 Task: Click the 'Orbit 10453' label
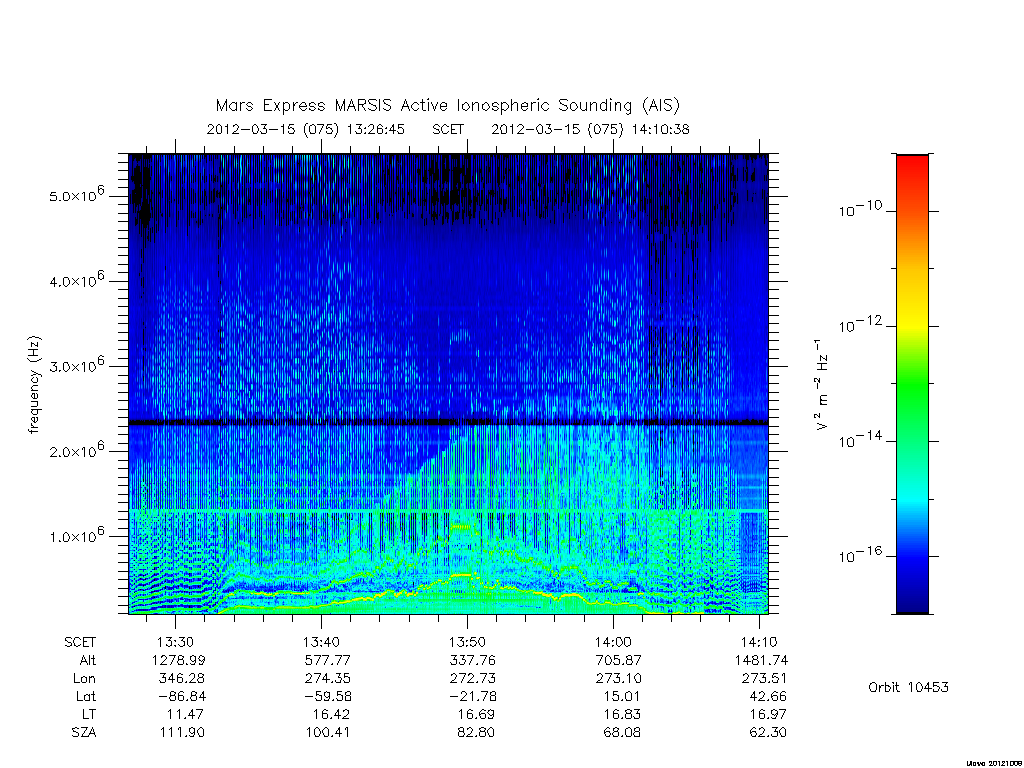pos(908,687)
